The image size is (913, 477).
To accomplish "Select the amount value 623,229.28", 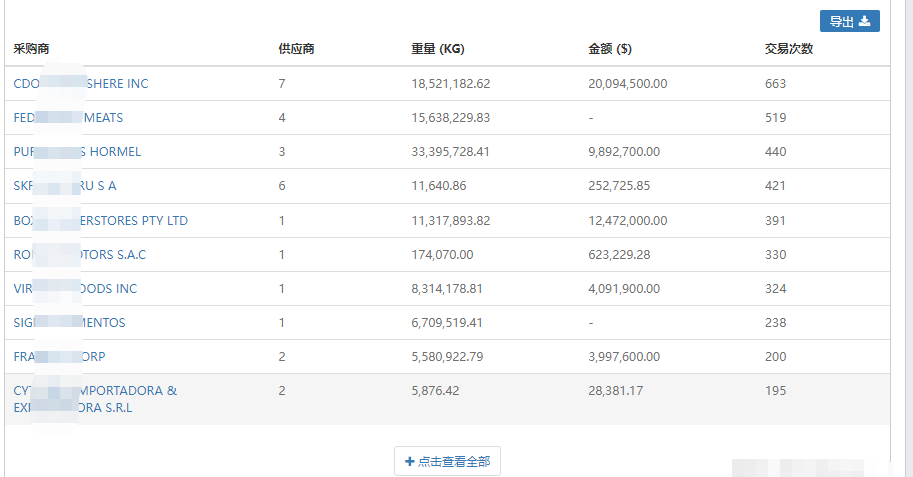I will pyautogui.click(x=620, y=255).
